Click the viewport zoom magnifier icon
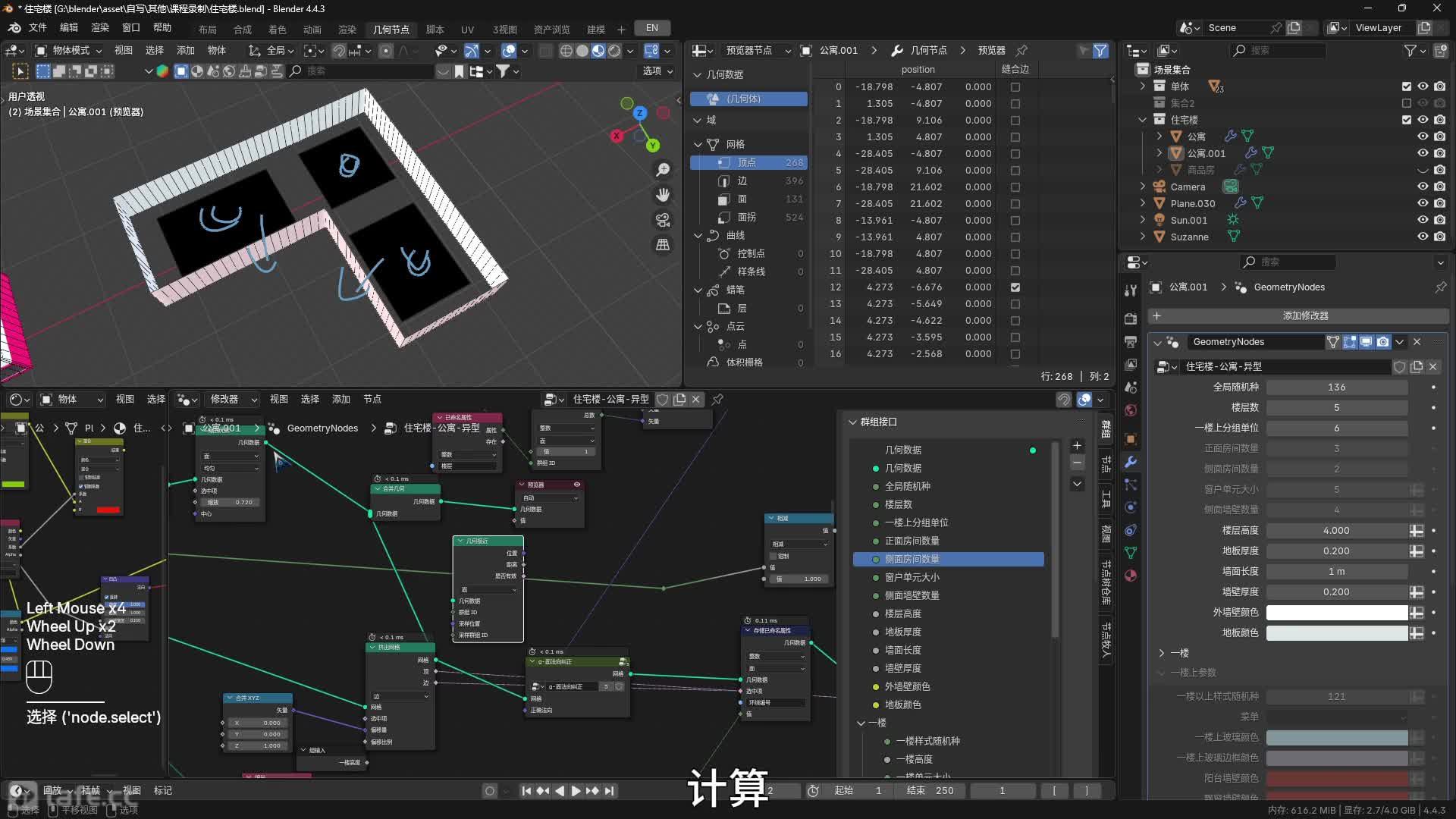Screen dimensions: 1456x819 point(663,170)
